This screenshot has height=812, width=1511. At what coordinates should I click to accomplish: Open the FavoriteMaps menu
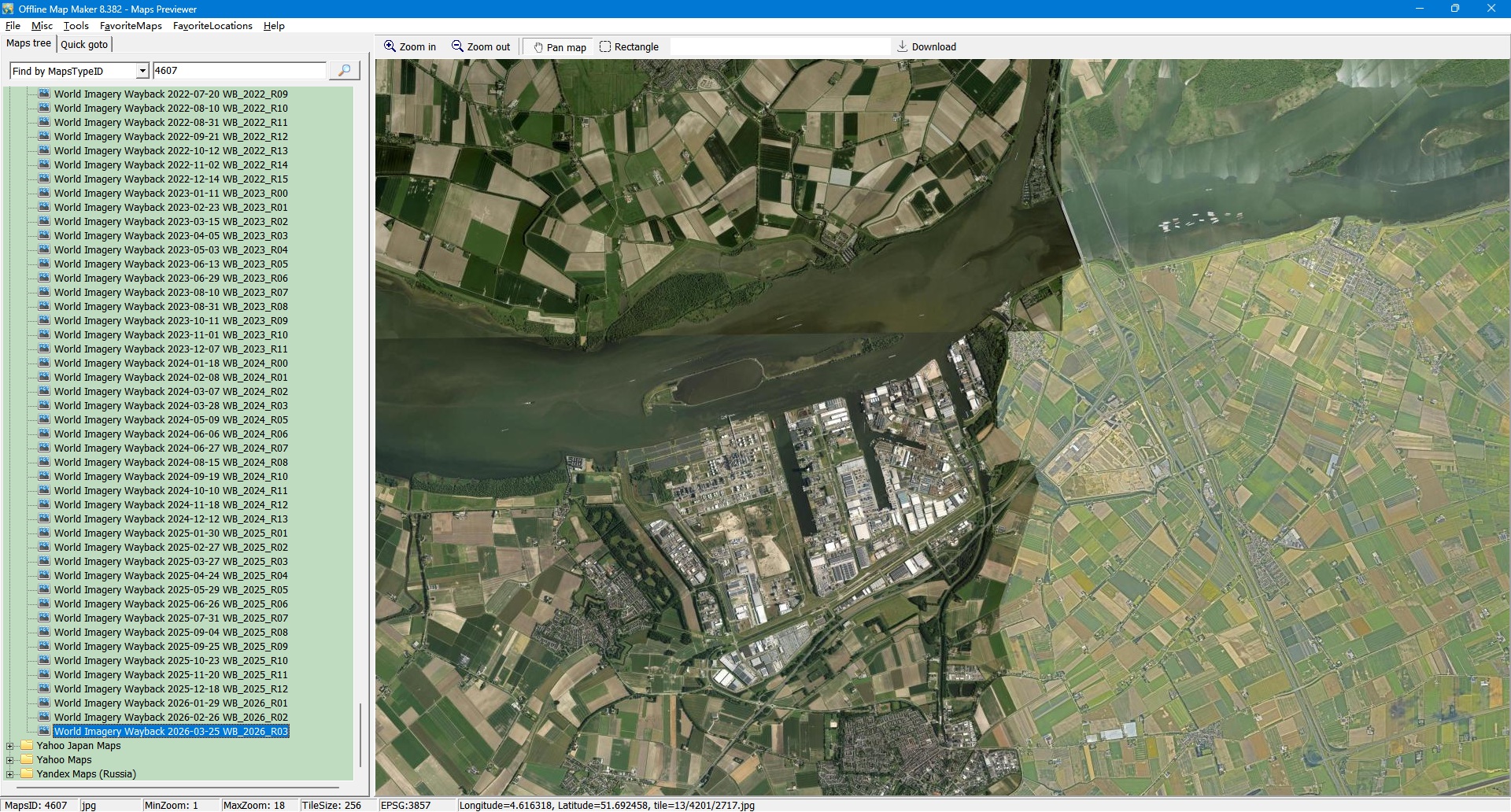131,26
